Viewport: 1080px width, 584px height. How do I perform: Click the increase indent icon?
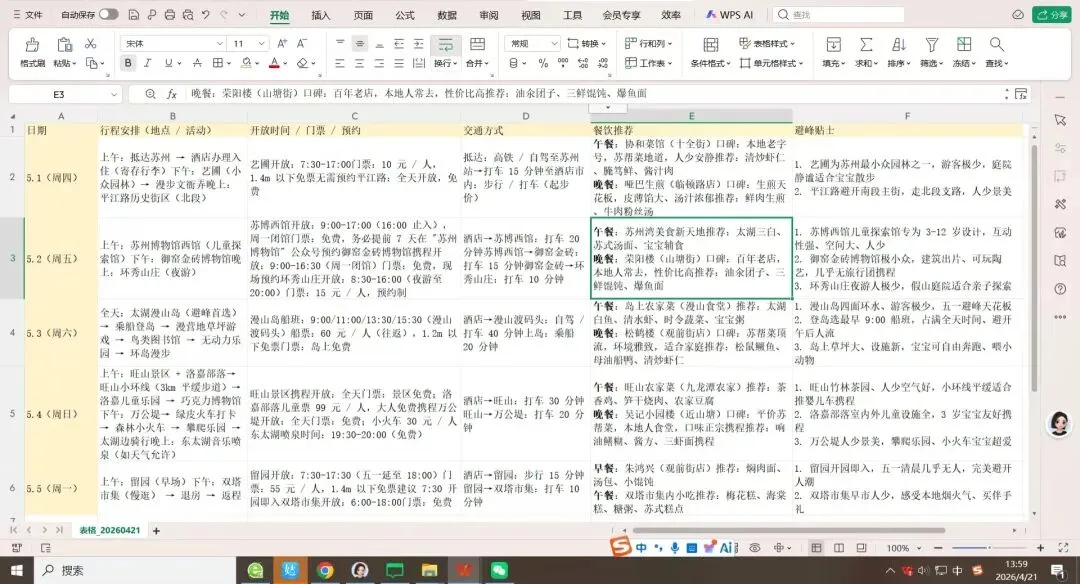click(x=418, y=43)
